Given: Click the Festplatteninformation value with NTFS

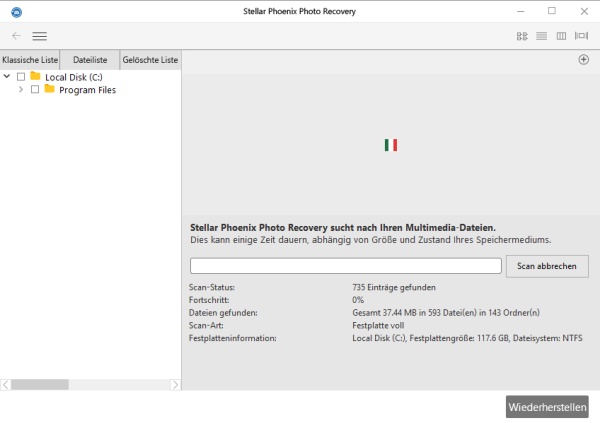Looking at the screenshot, I should click(467, 338).
